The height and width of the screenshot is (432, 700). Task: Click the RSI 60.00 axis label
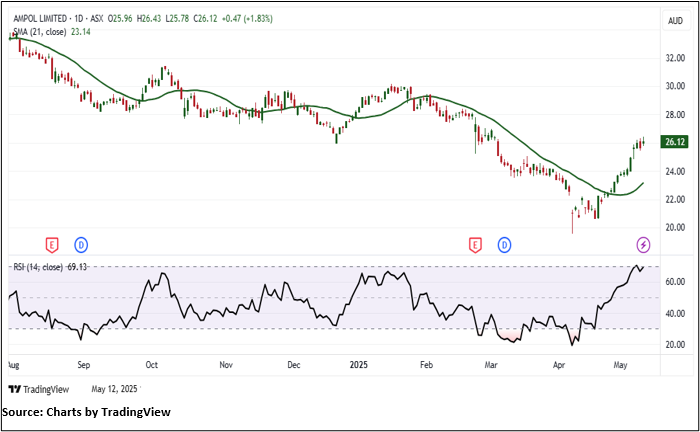[675, 282]
